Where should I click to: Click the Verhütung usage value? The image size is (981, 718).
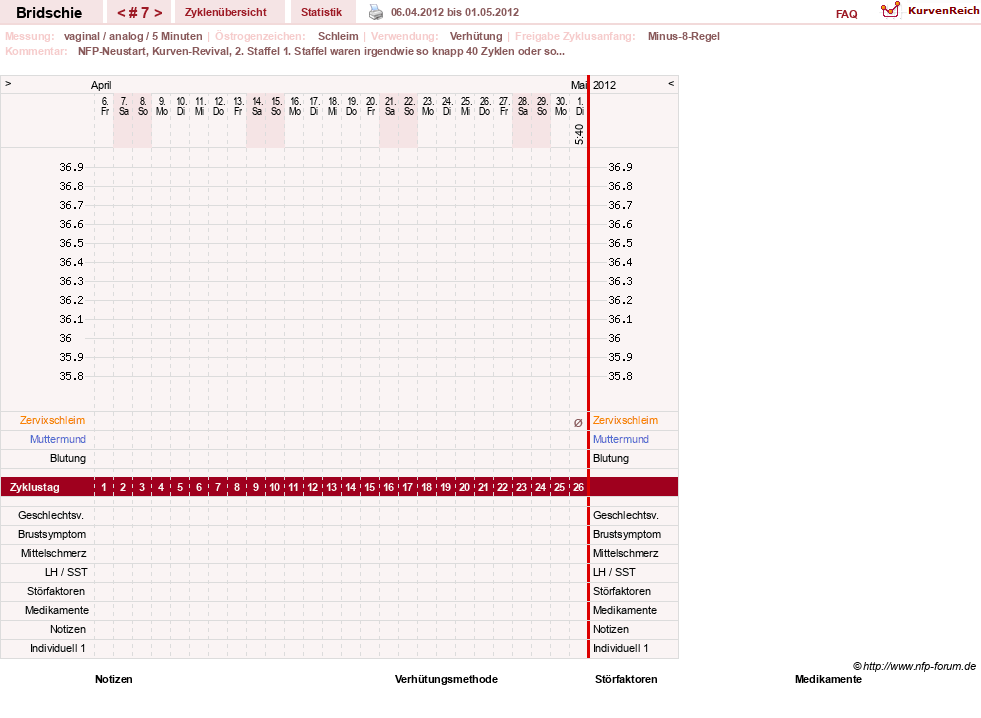(x=476, y=36)
